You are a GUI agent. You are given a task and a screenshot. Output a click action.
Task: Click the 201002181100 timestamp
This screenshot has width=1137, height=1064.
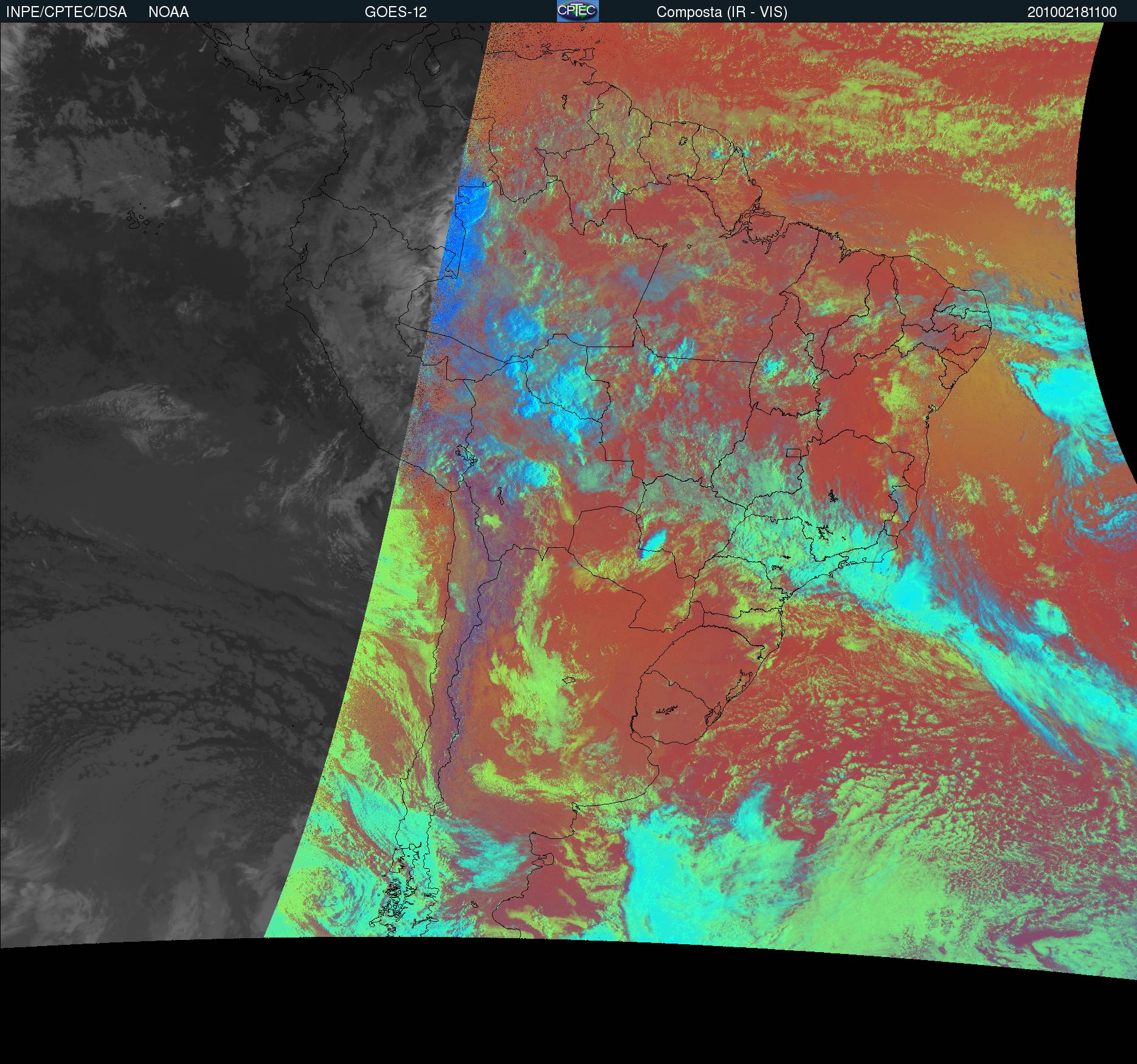1072,12
